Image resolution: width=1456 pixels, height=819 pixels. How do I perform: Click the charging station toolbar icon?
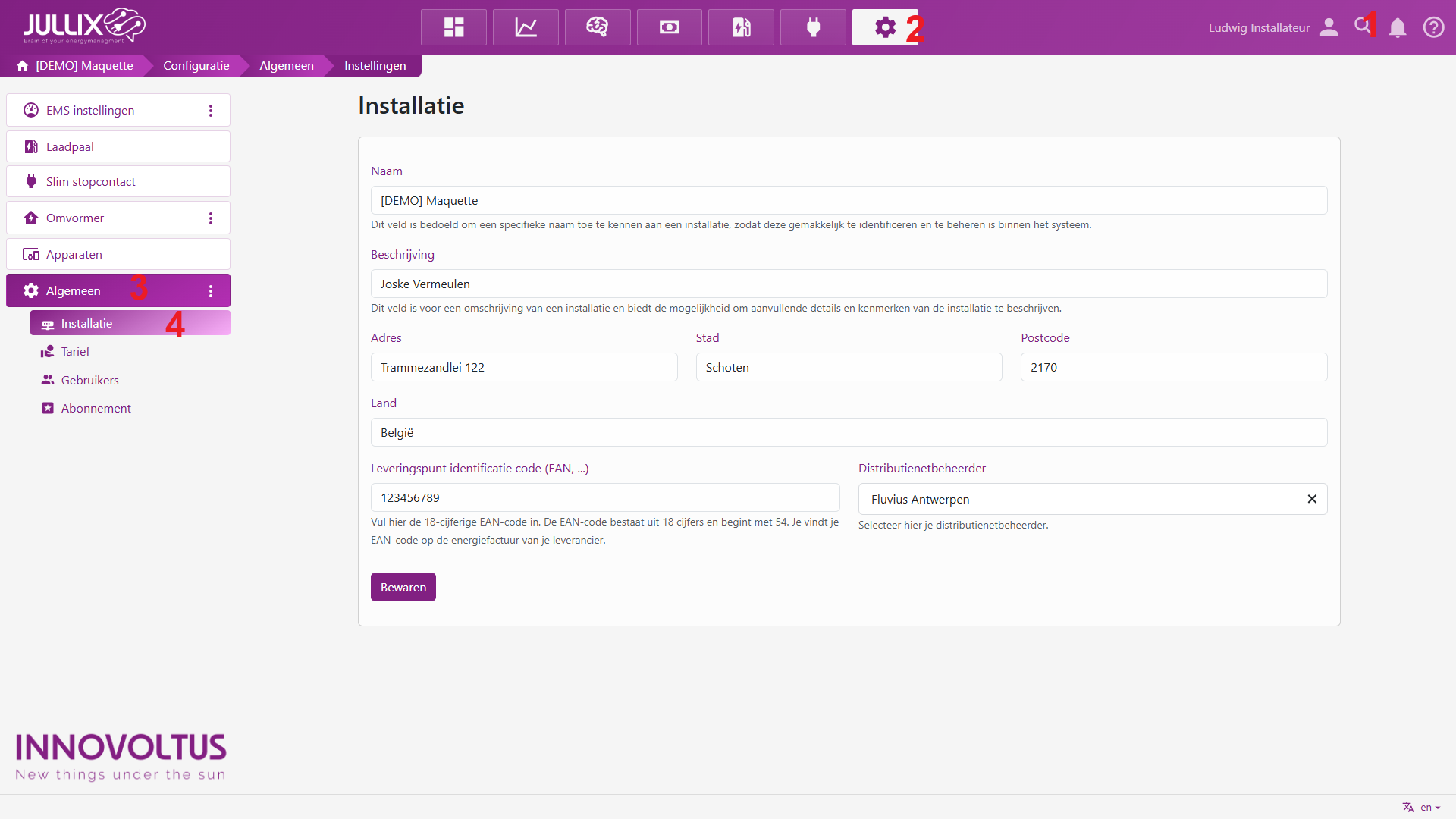pyautogui.click(x=741, y=27)
